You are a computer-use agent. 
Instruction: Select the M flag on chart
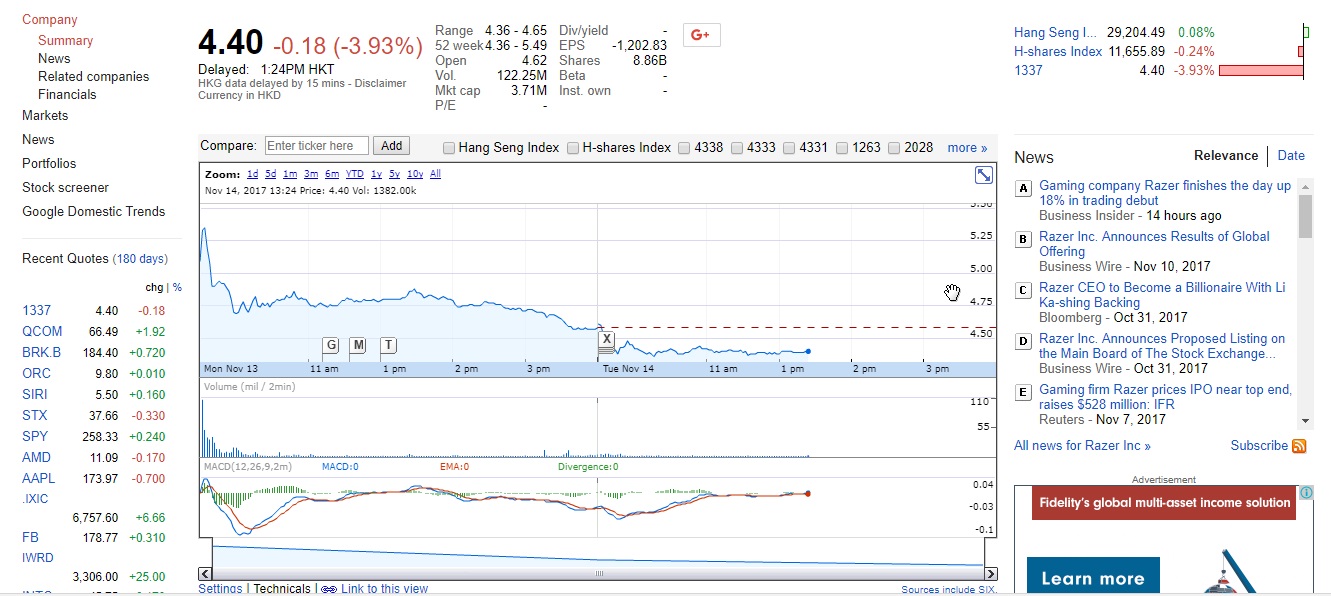coord(358,345)
